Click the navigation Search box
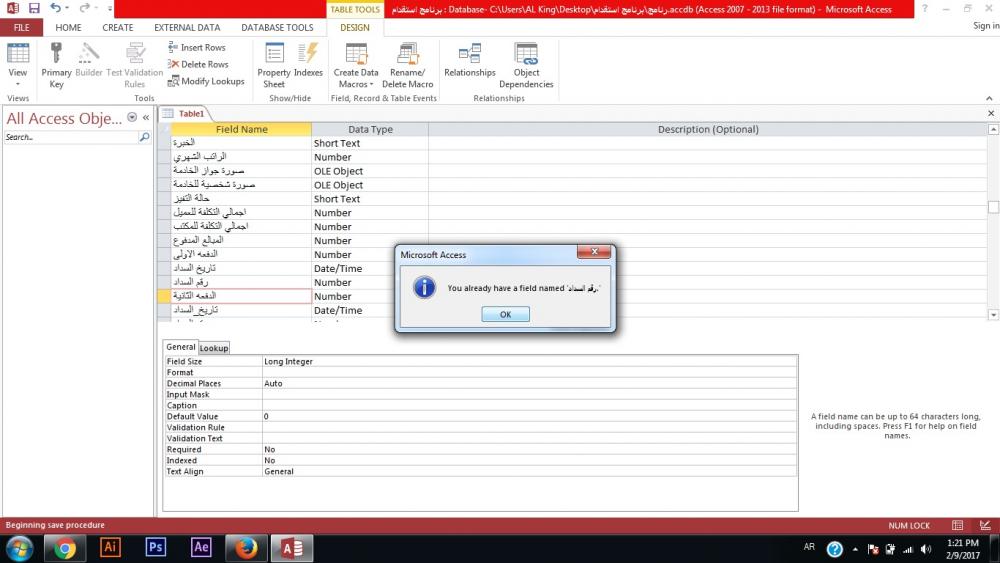The height and width of the screenshot is (563, 1000). click(70, 137)
